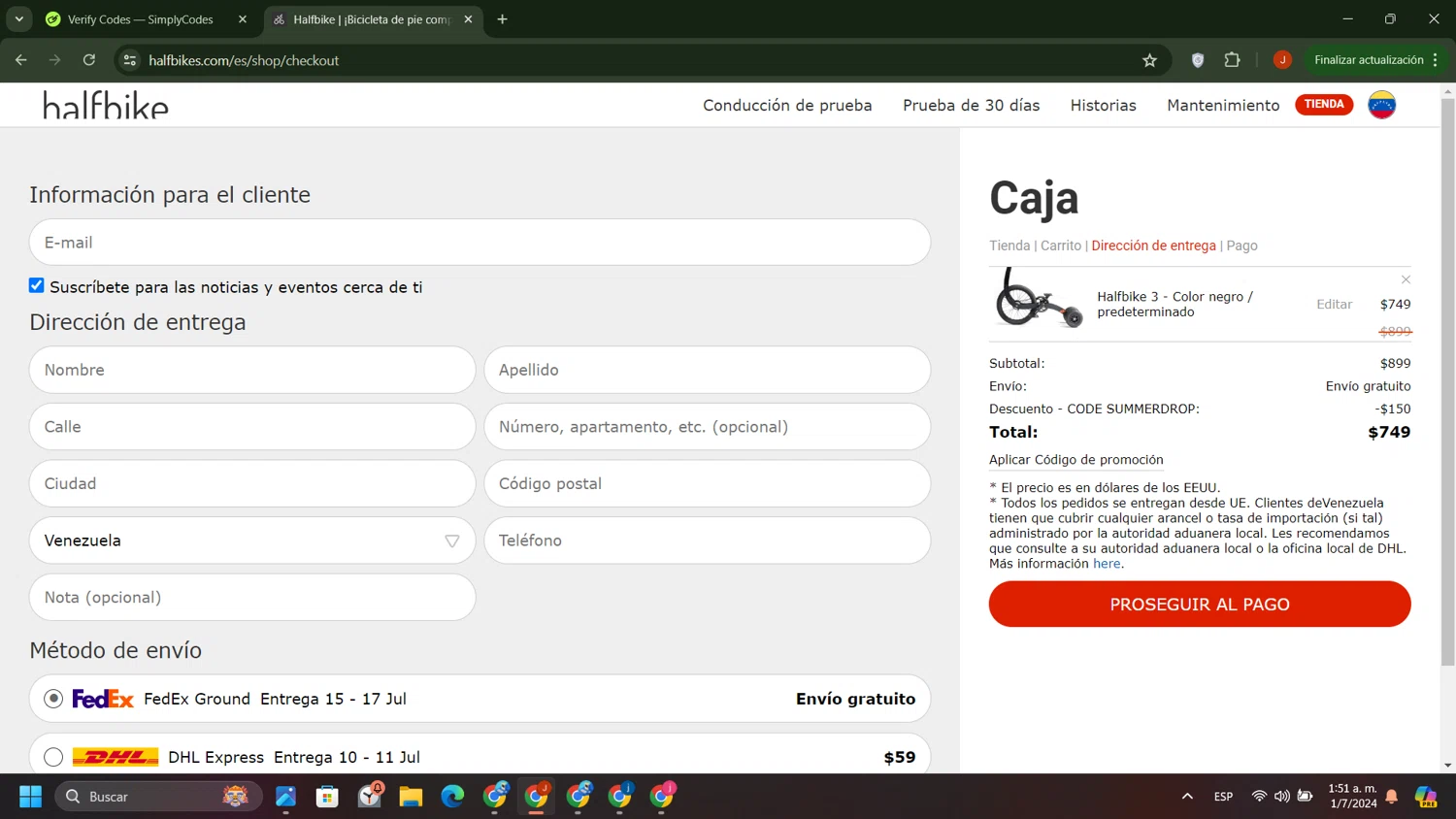The height and width of the screenshot is (819, 1456).
Task: Click the Dirección de entrega breadcrumb
Action: (1153, 246)
